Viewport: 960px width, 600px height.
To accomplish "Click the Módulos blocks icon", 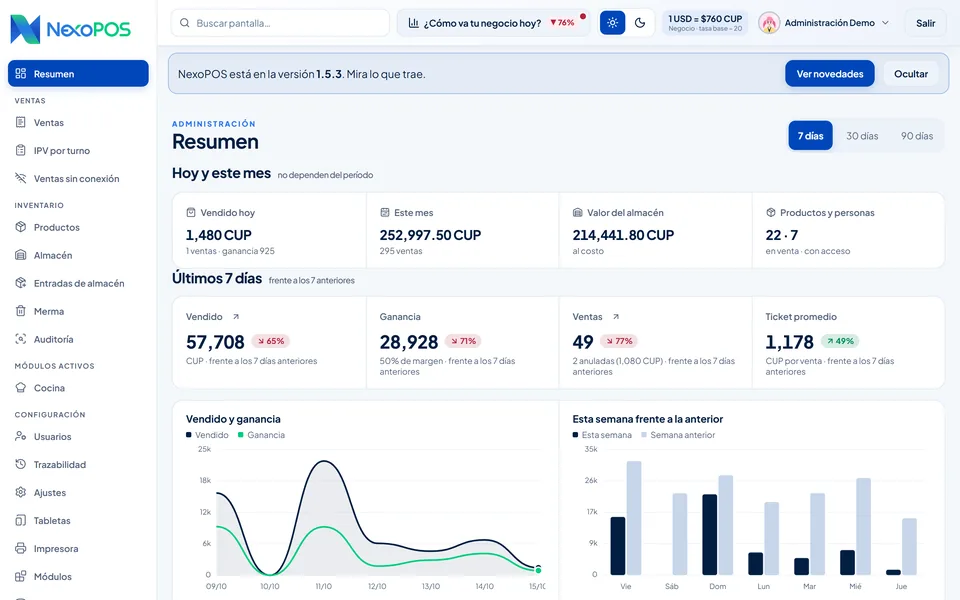I will pyautogui.click(x=21, y=576).
